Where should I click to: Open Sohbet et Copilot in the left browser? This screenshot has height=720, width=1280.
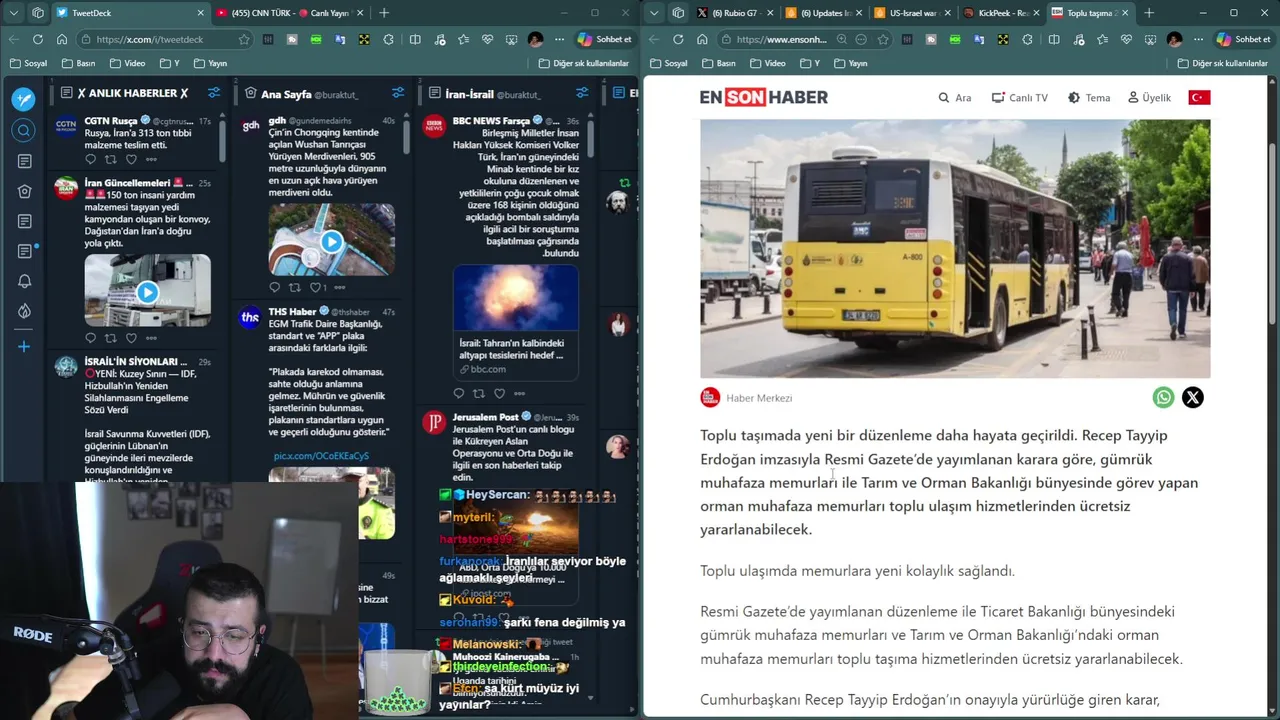pos(605,39)
